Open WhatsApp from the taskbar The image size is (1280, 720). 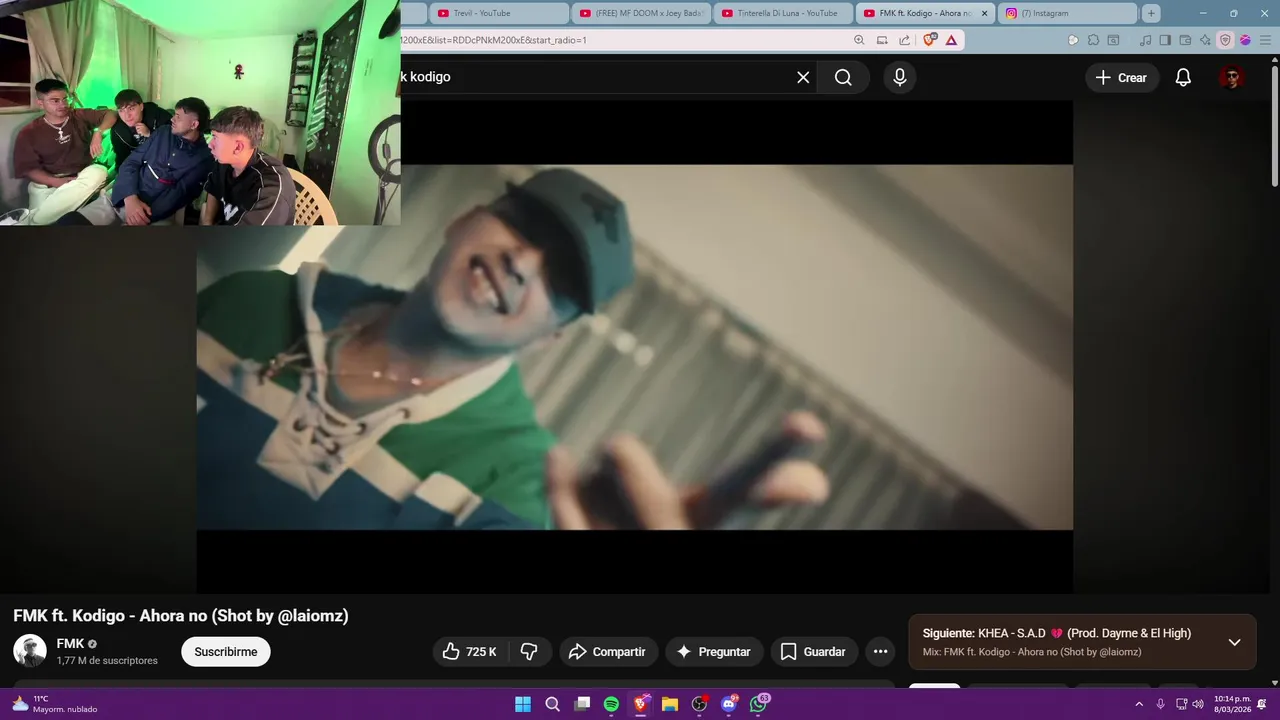click(x=758, y=704)
